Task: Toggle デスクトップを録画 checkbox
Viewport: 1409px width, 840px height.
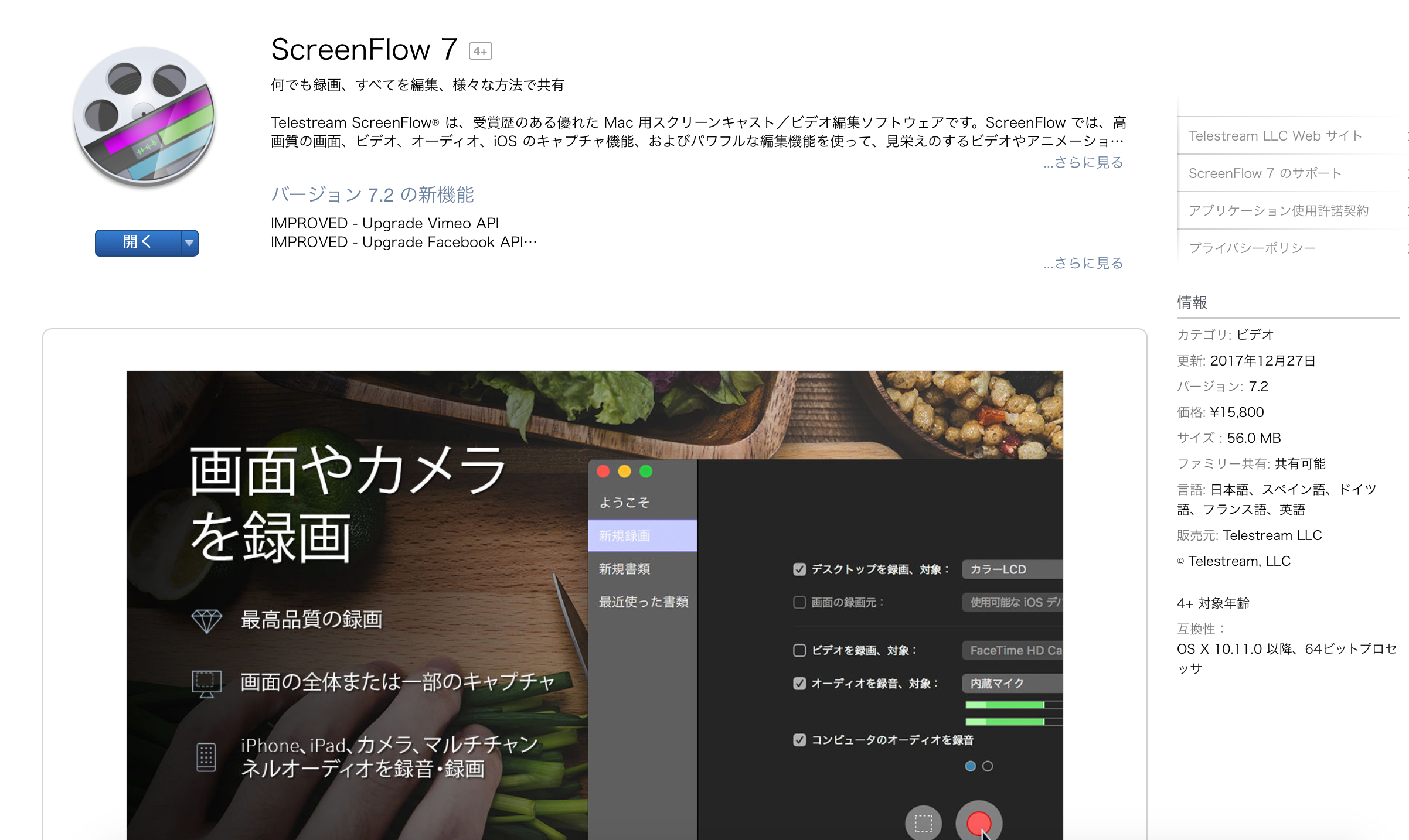Action: coord(799,569)
